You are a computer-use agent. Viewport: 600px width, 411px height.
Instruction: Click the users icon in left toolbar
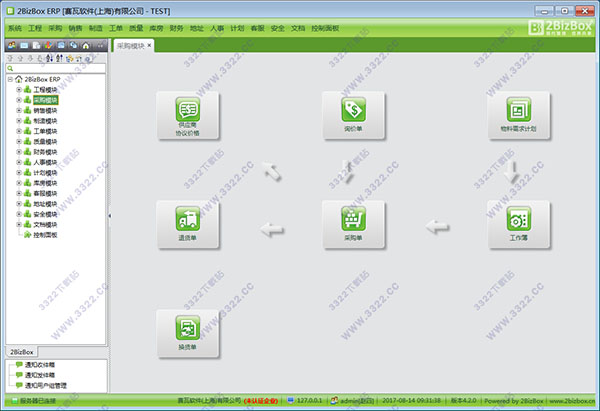tap(12, 46)
